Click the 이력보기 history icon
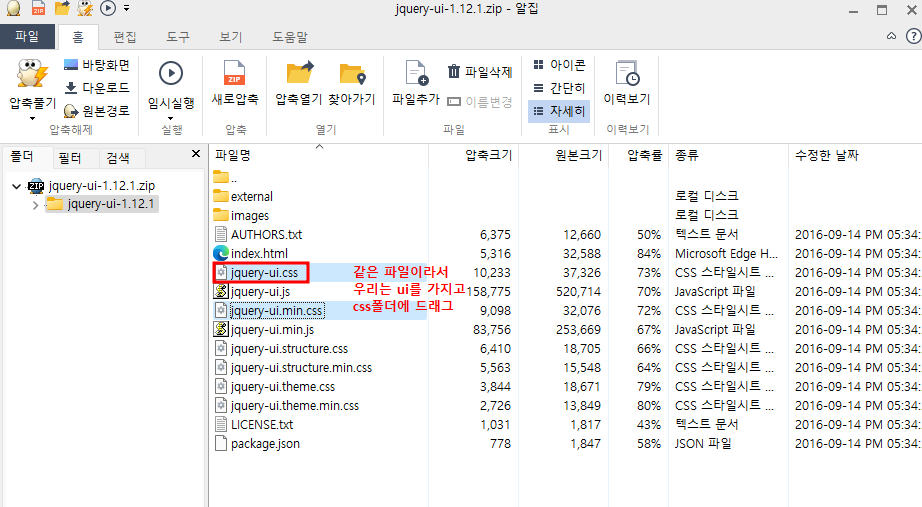 (x=627, y=74)
